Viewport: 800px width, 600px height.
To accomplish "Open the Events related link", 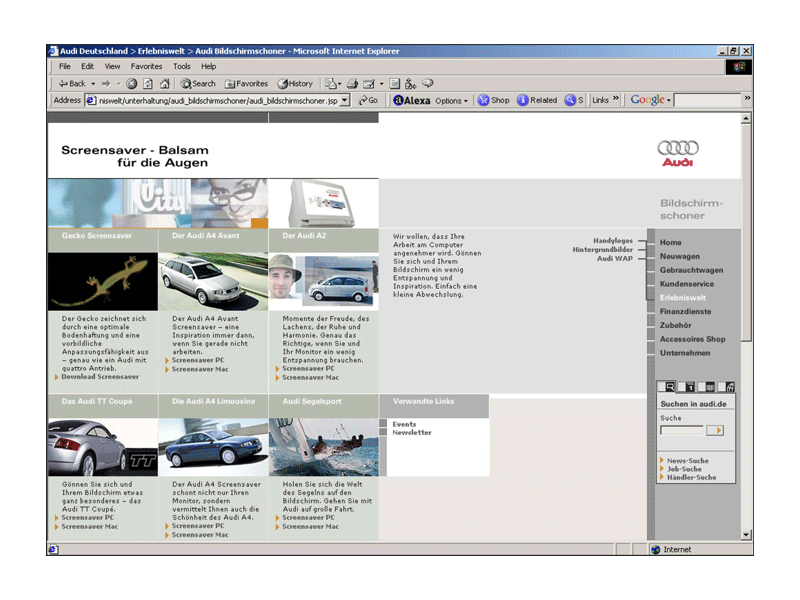I will tap(404, 424).
